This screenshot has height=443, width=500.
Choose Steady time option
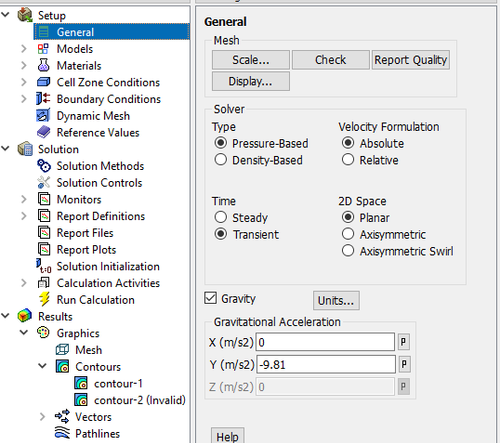(221, 217)
